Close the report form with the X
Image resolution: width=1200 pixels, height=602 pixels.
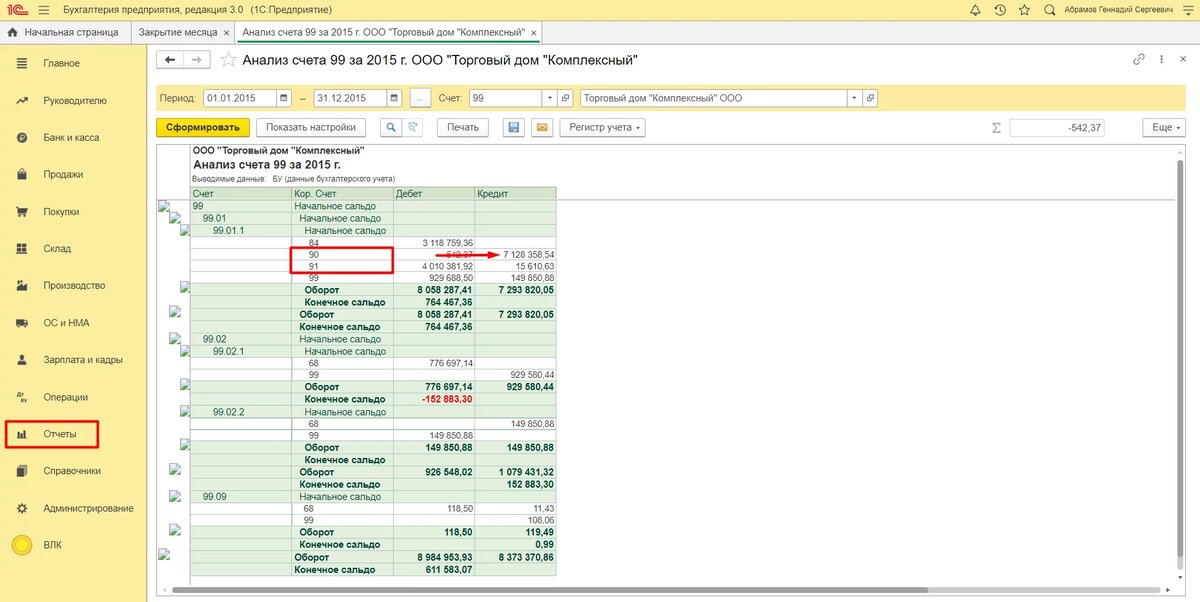1182,60
